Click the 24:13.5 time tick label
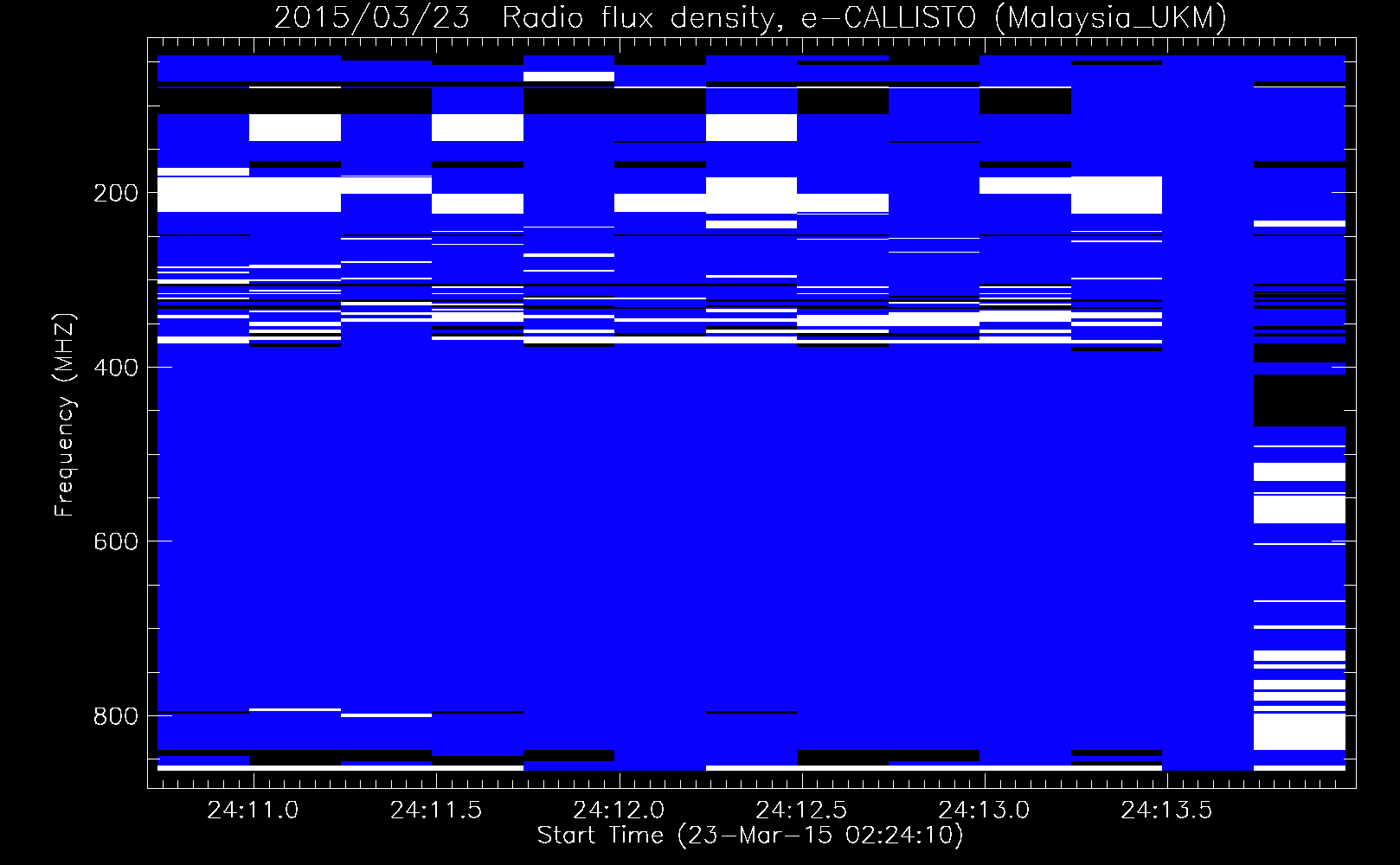This screenshot has height=865, width=1400. tap(1166, 811)
